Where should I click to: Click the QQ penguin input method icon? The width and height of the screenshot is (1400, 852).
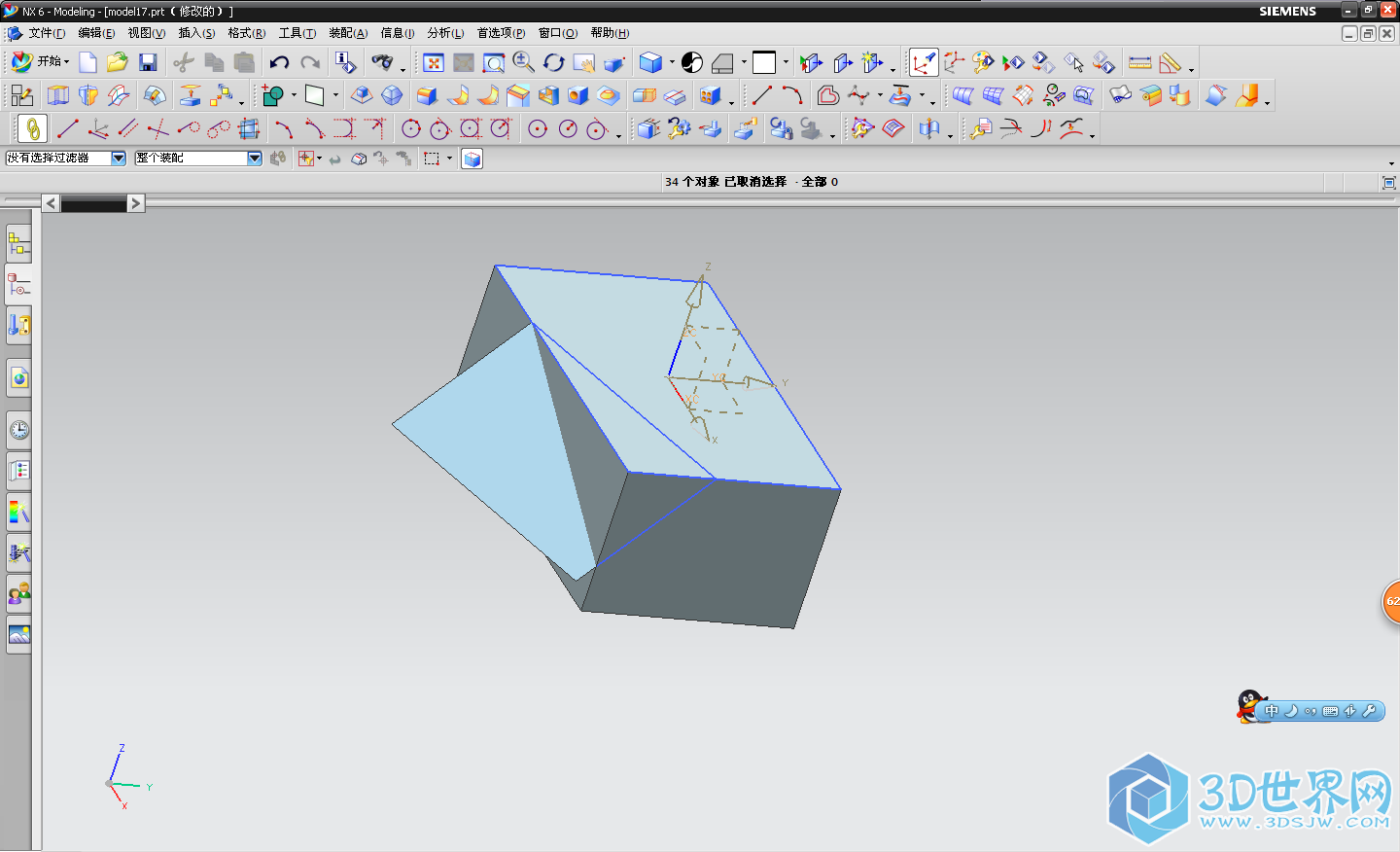click(x=1249, y=706)
